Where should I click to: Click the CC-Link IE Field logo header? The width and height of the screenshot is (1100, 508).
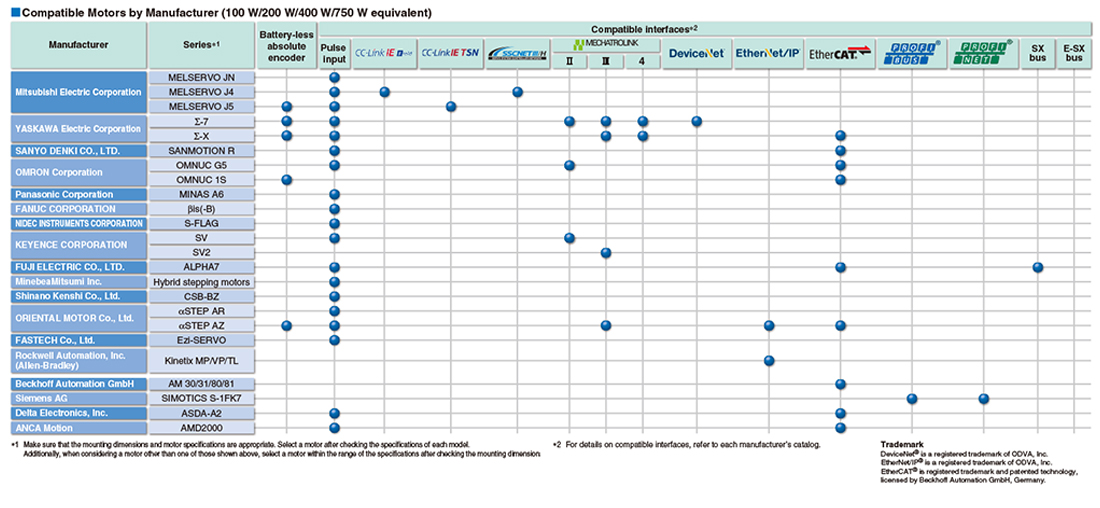point(384,53)
